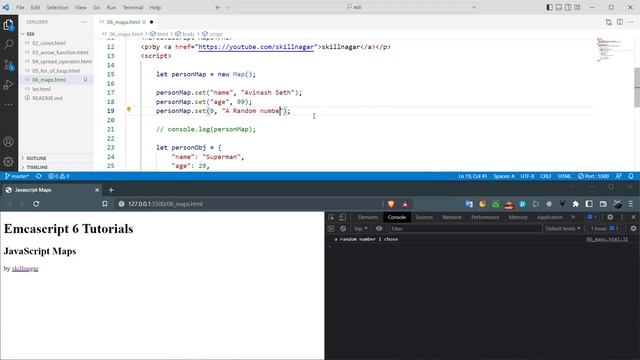
Task: Click the master branch in the status bar
Action: click(x=16, y=176)
